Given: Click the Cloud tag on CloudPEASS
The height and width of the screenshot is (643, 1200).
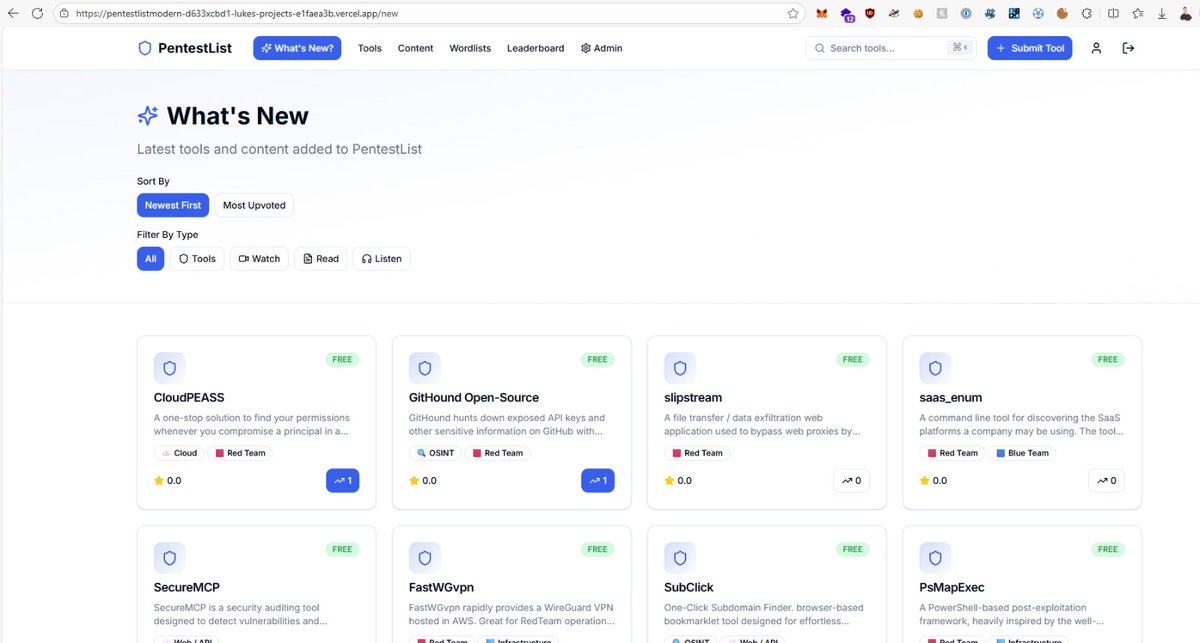Looking at the screenshot, I should coord(179,453).
